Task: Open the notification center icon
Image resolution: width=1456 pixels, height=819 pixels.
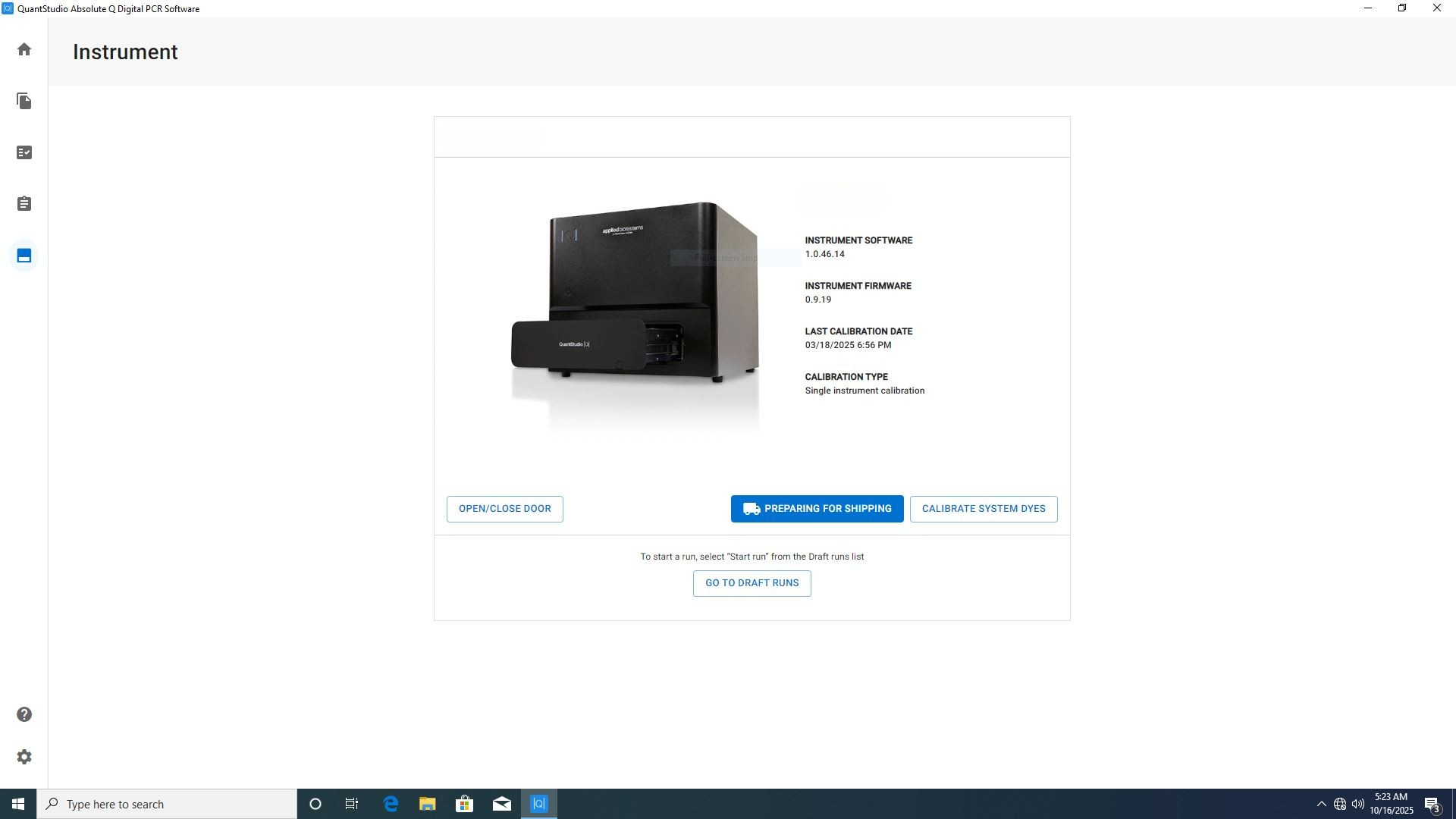Action: 1432,805
